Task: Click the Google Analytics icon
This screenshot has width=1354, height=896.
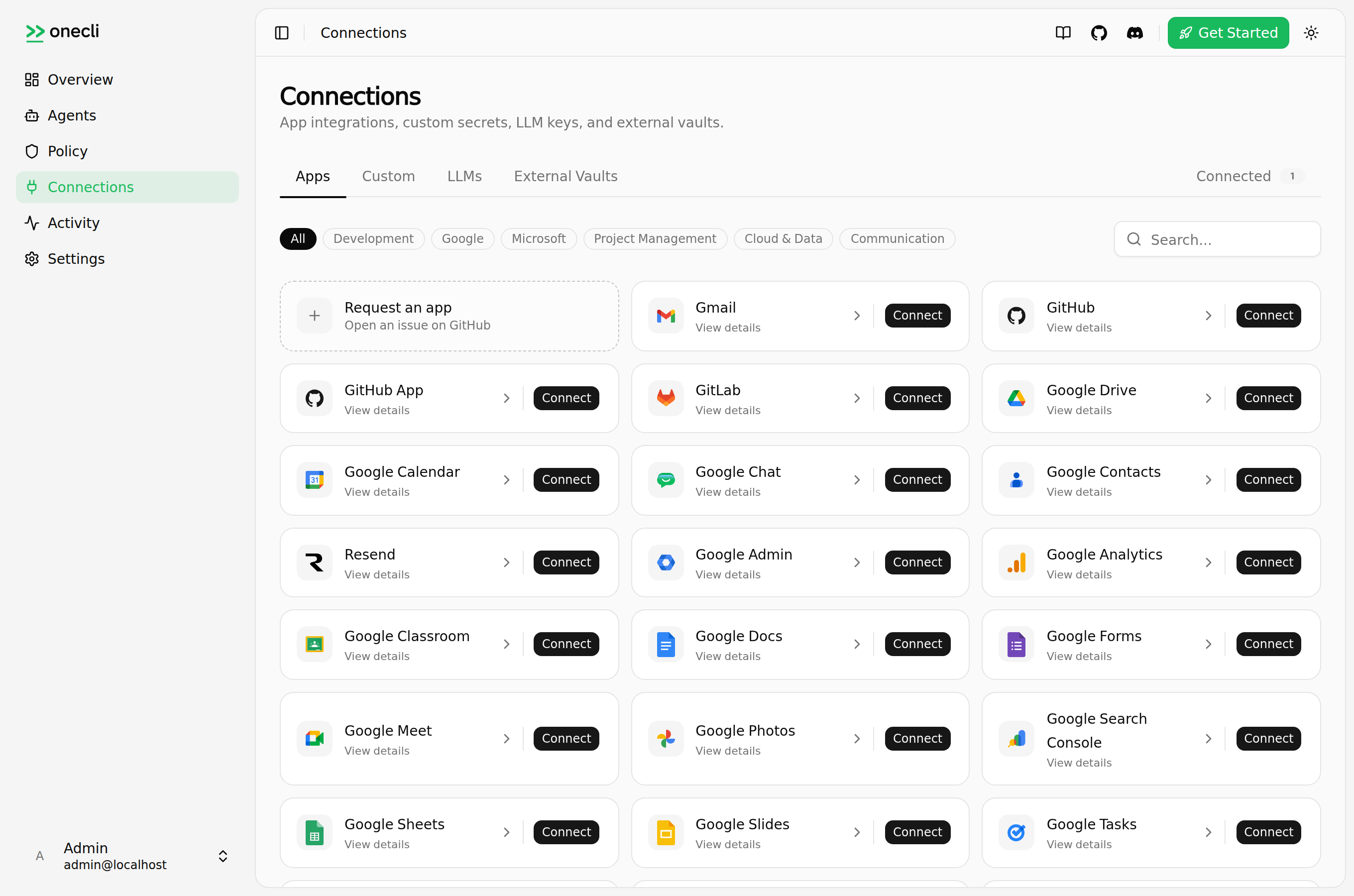Action: pos(1016,562)
